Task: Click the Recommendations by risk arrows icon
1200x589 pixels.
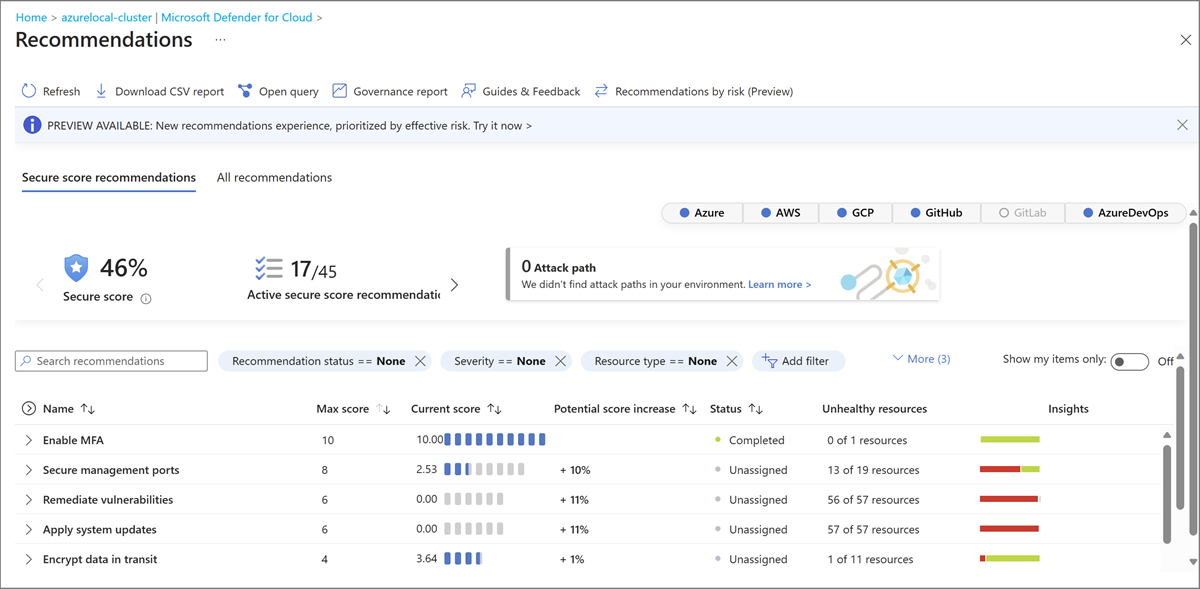Action: [x=601, y=91]
